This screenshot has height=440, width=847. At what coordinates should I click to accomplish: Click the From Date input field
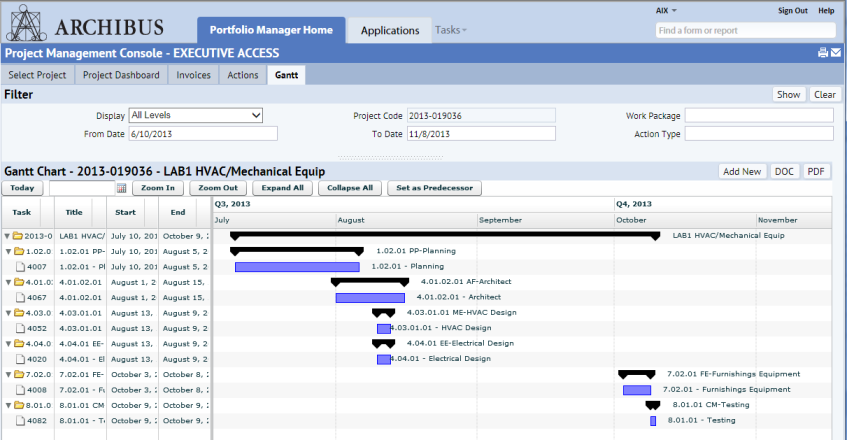pyautogui.click(x=203, y=134)
